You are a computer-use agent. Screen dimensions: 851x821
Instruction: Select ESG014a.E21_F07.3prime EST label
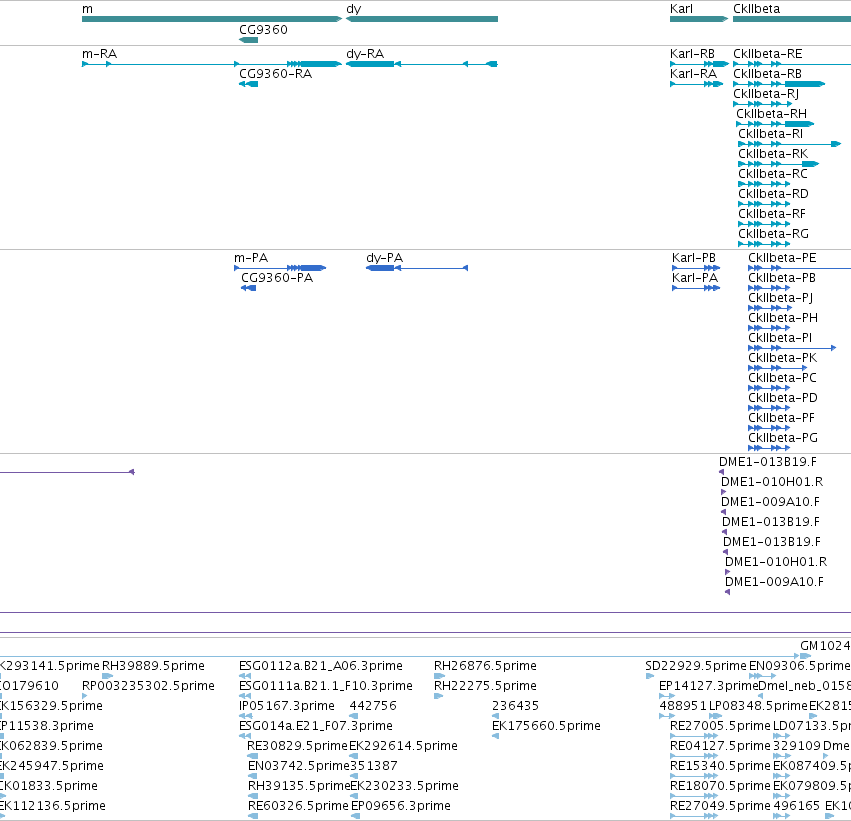(x=315, y=726)
